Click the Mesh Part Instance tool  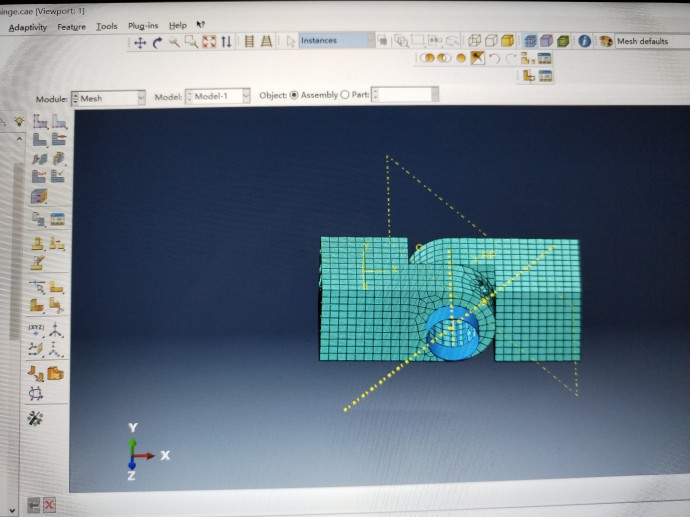[x=40, y=140]
